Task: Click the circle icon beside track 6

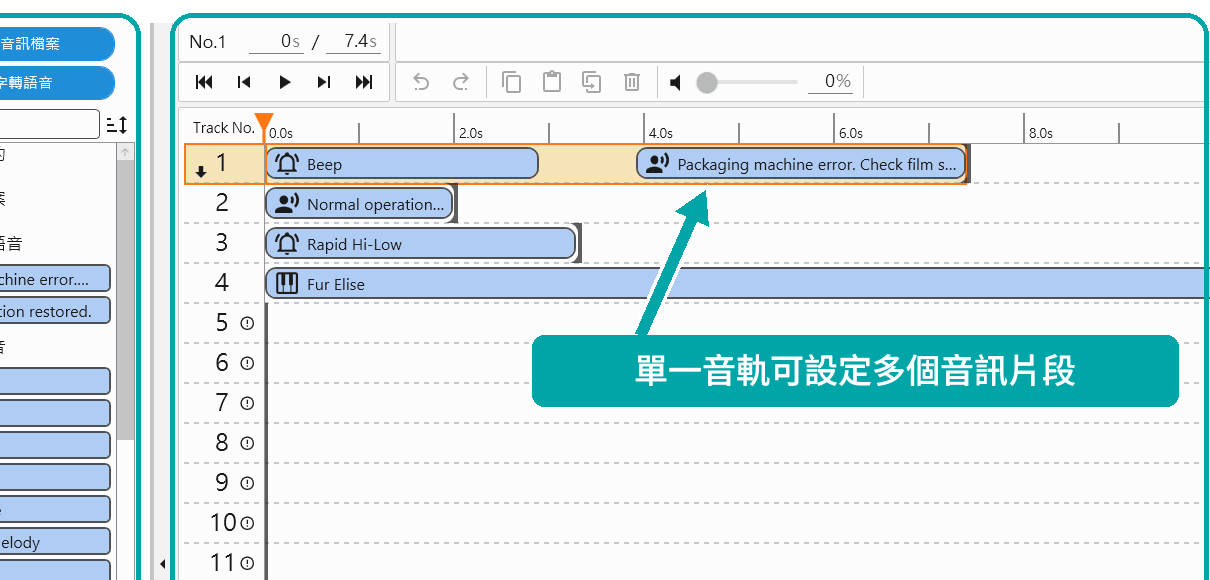Action: (x=247, y=363)
